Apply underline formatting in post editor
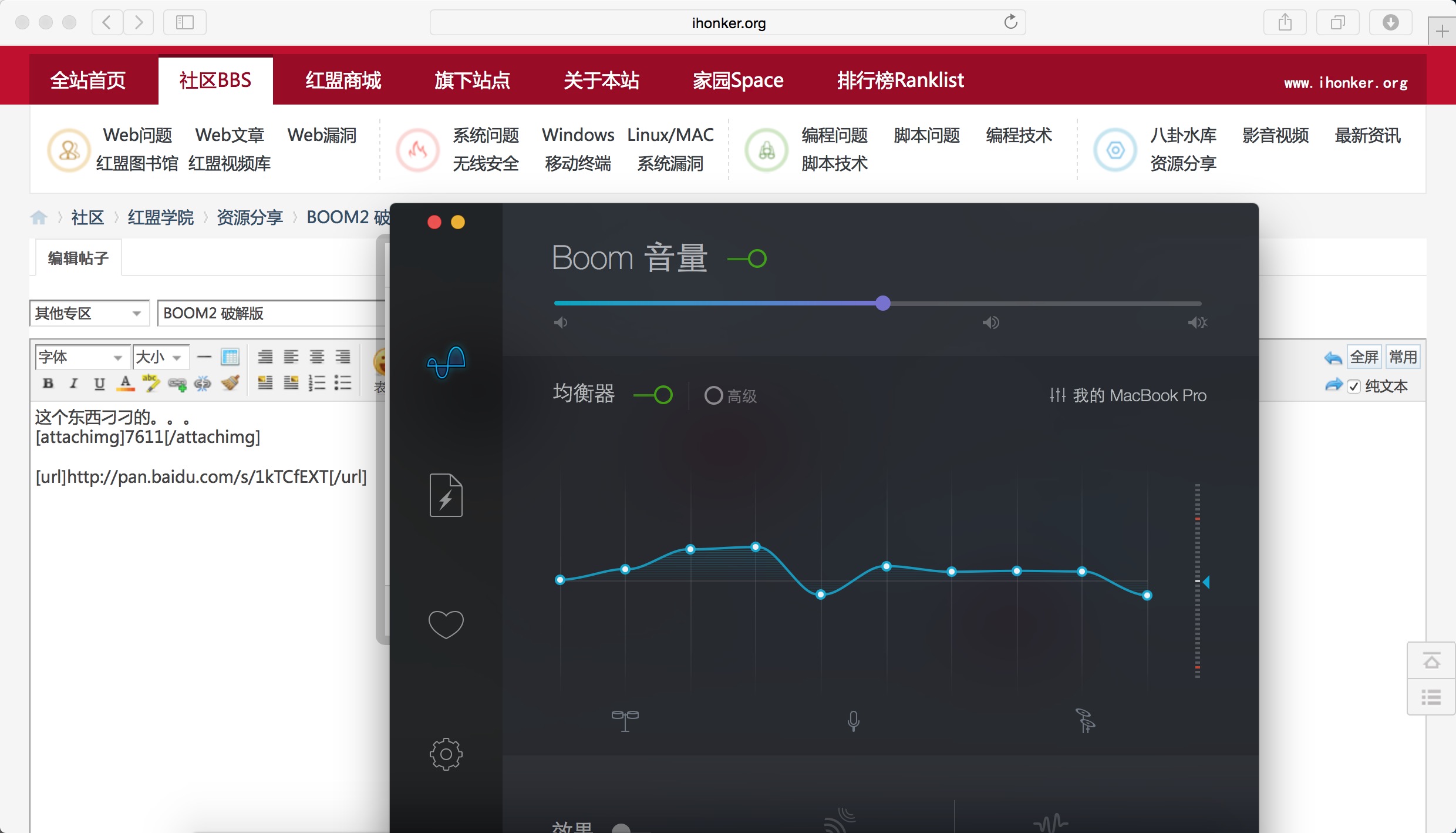Screen dimensions: 1456x833 (x=99, y=384)
